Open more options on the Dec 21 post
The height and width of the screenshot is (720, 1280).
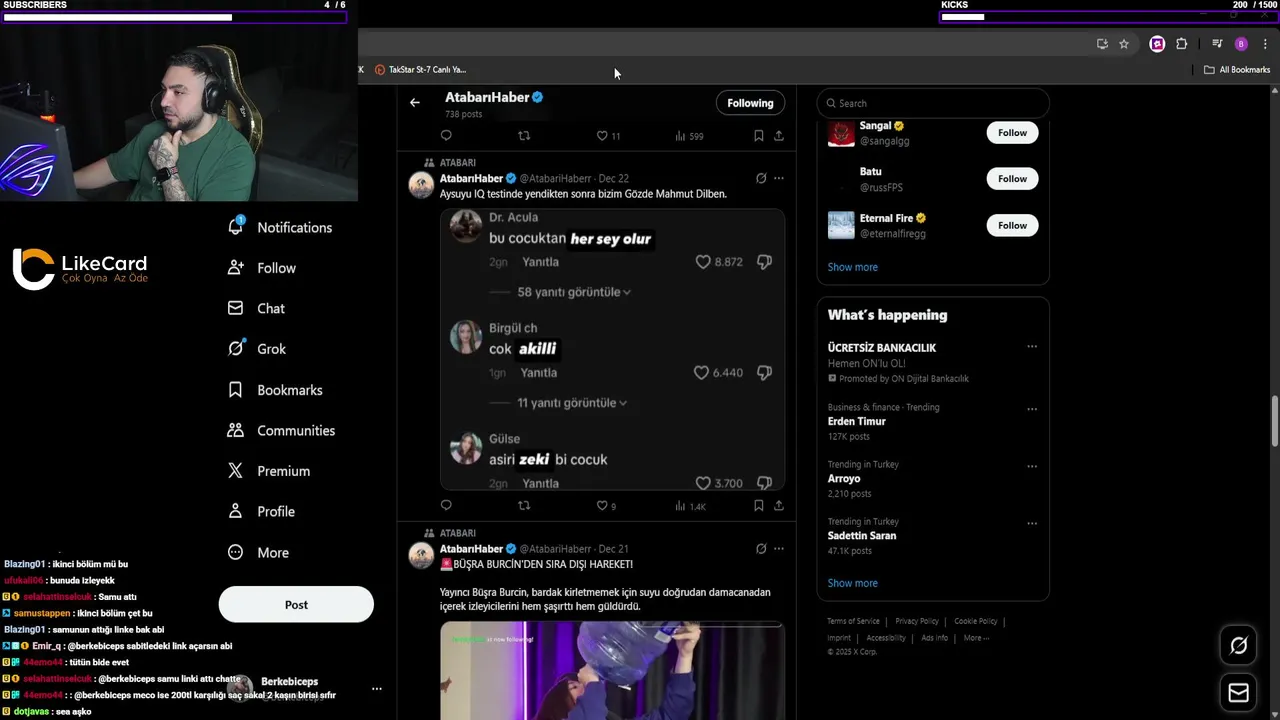click(x=779, y=549)
